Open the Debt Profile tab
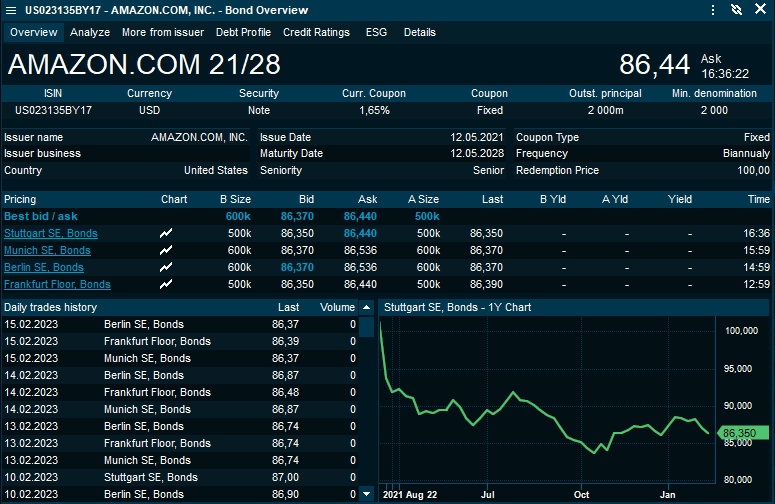This screenshot has height=504, width=775. [x=243, y=32]
